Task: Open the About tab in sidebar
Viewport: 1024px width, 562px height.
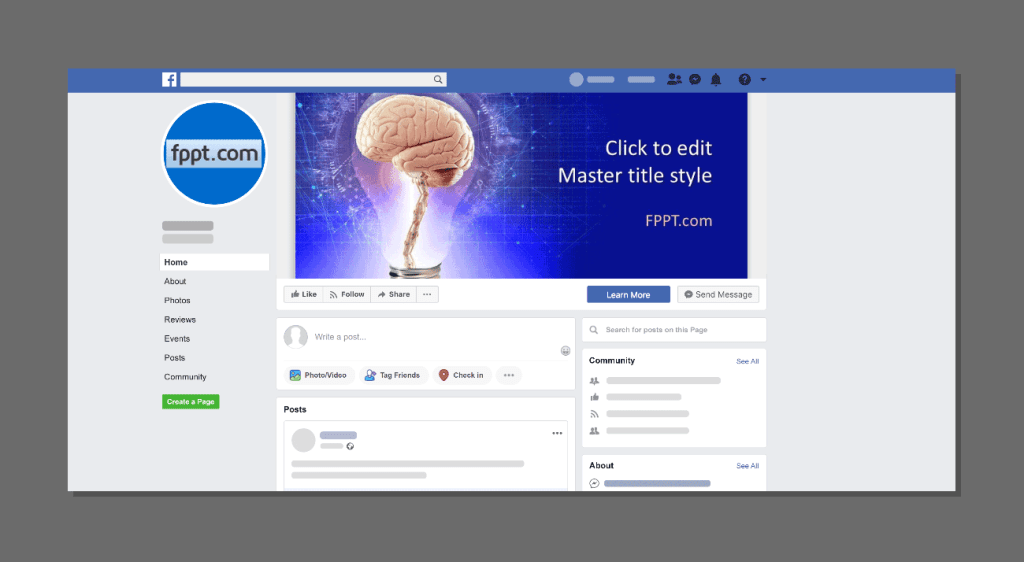Action: pyautogui.click(x=175, y=281)
